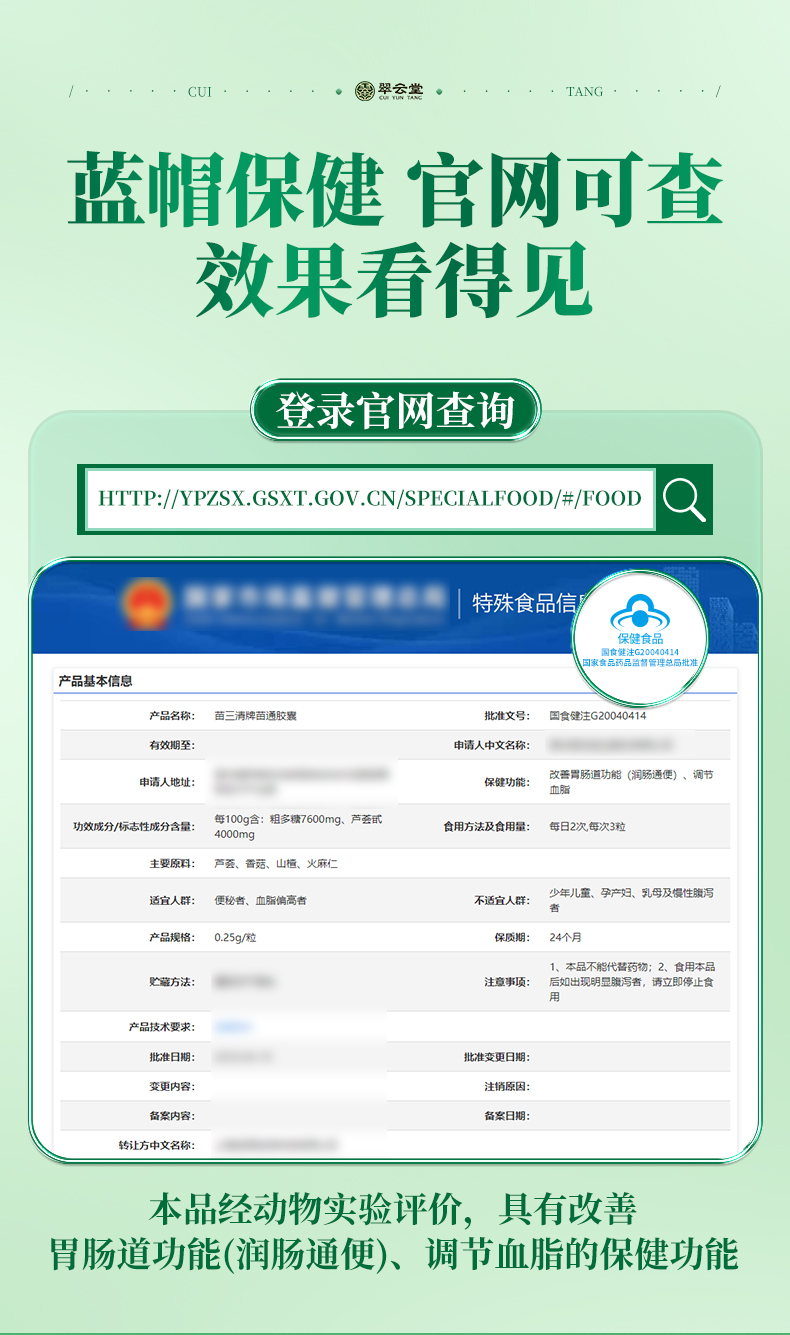Click the 产品名称 label
Viewport: 790px width, 1335px height.
pos(172,716)
